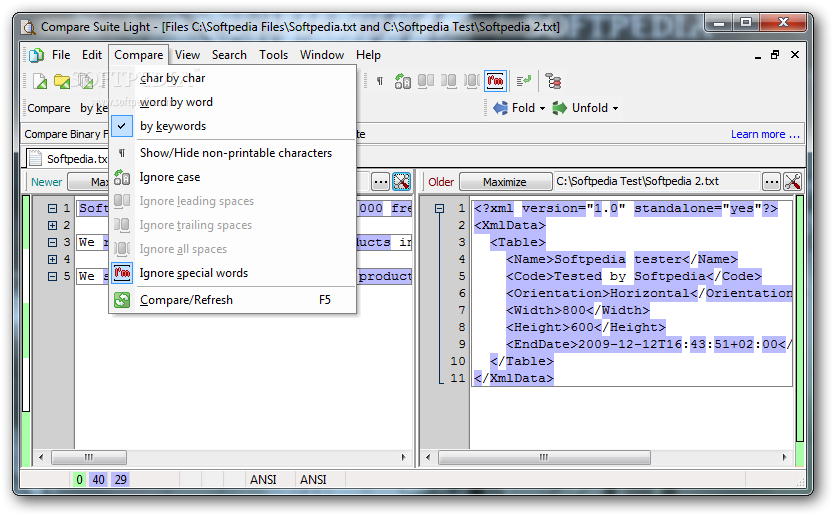Click grayed Ignore leading spaces entry
Screen dimensions: 834x516
click(233, 201)
